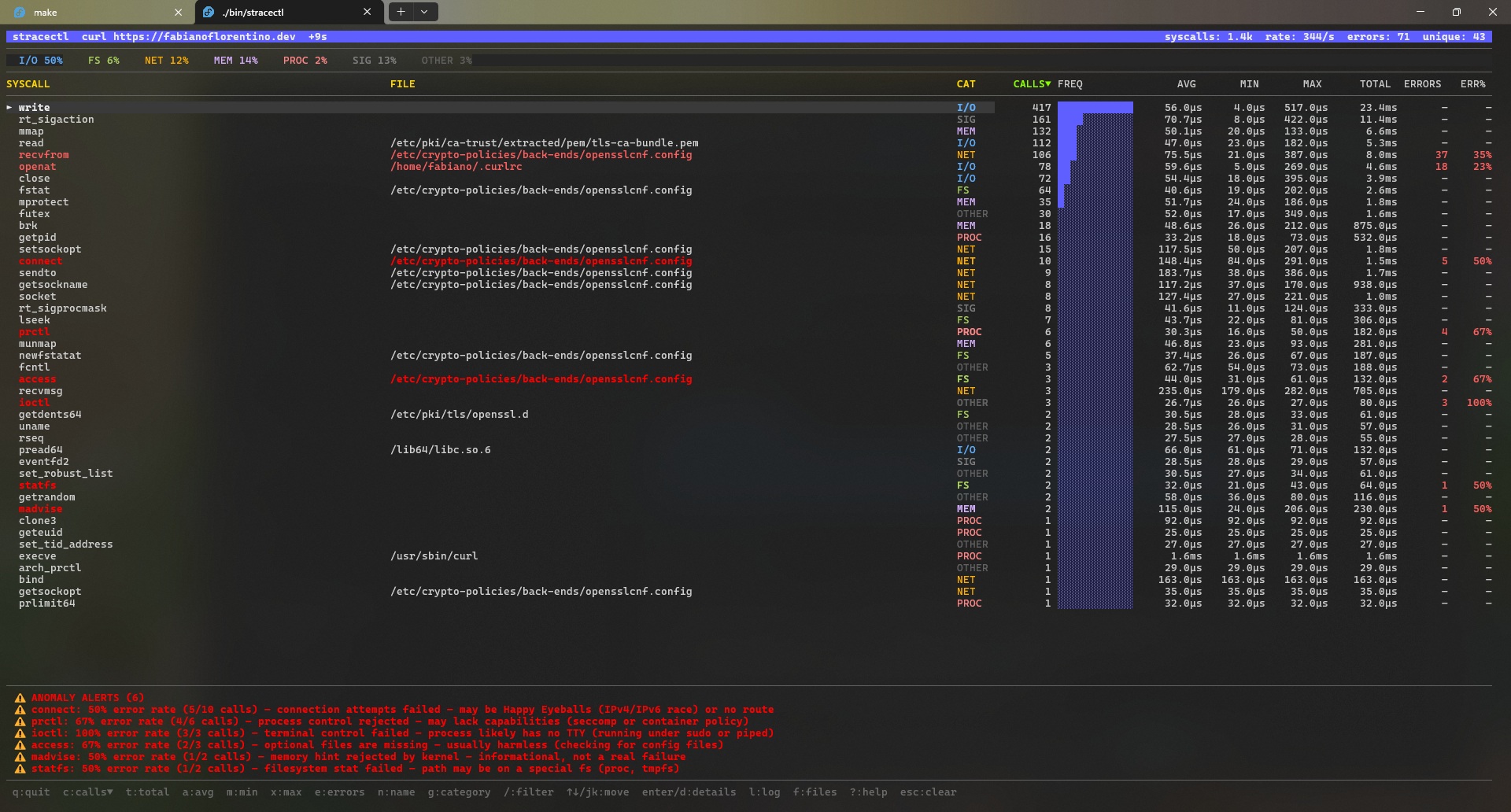1511x812 pixels.
Task: Click the terminal icon on the stracectl tab
Action: tap(208, 12)
